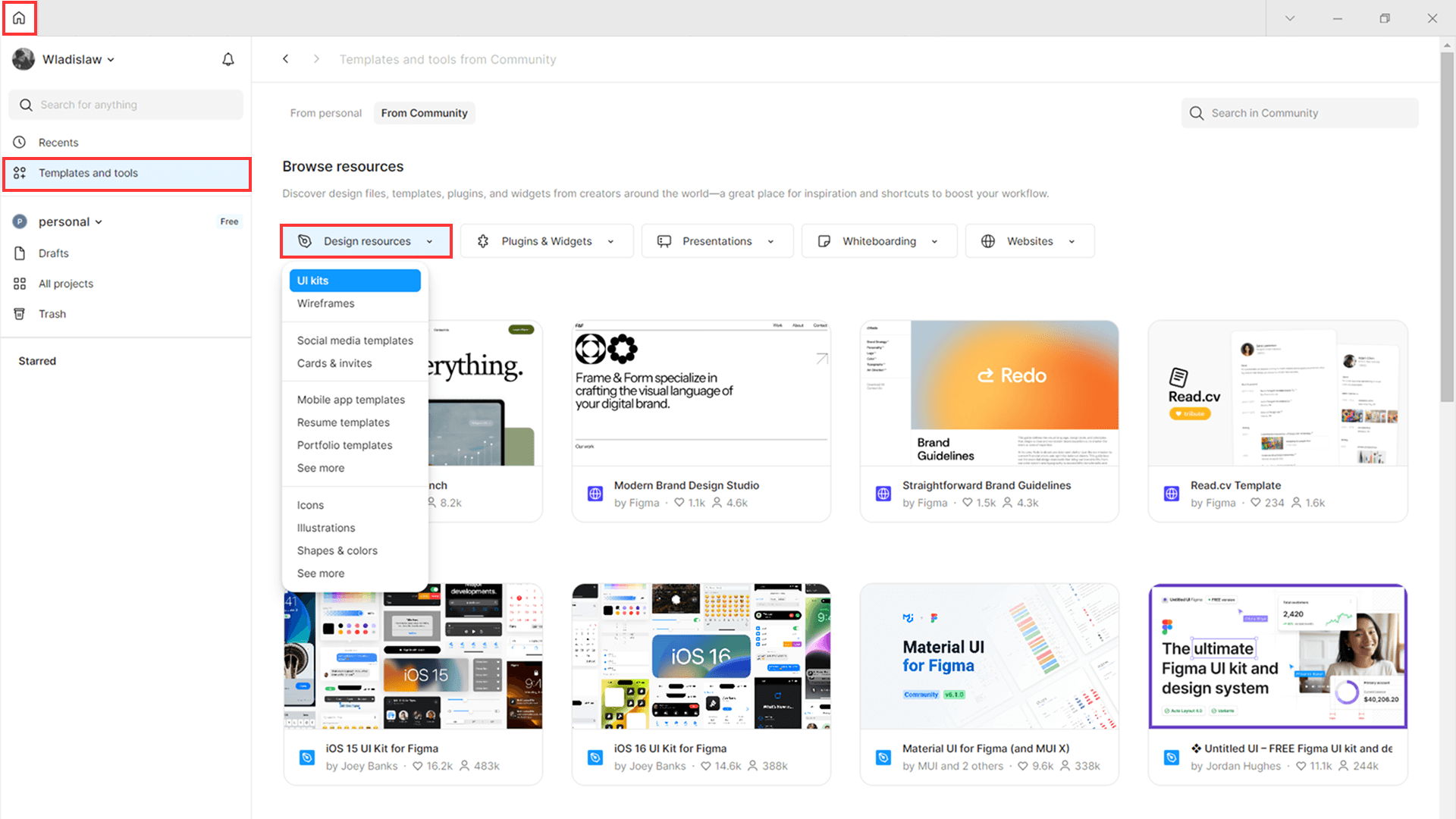This screenshot has width=1456, height=819.
Task: Click the Home icon at top left
Action: tap(19, 18)
